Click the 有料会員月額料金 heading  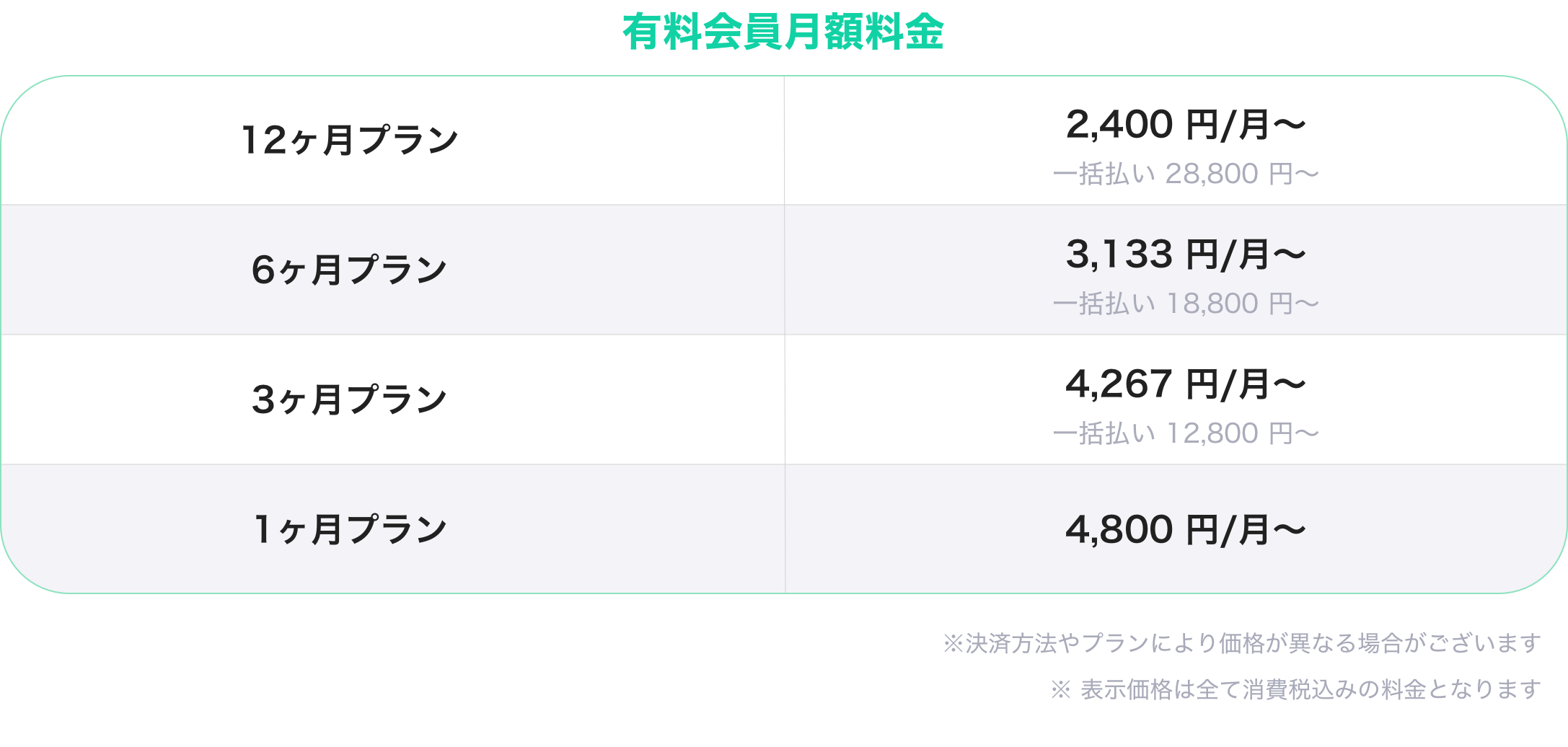point(783,32)
